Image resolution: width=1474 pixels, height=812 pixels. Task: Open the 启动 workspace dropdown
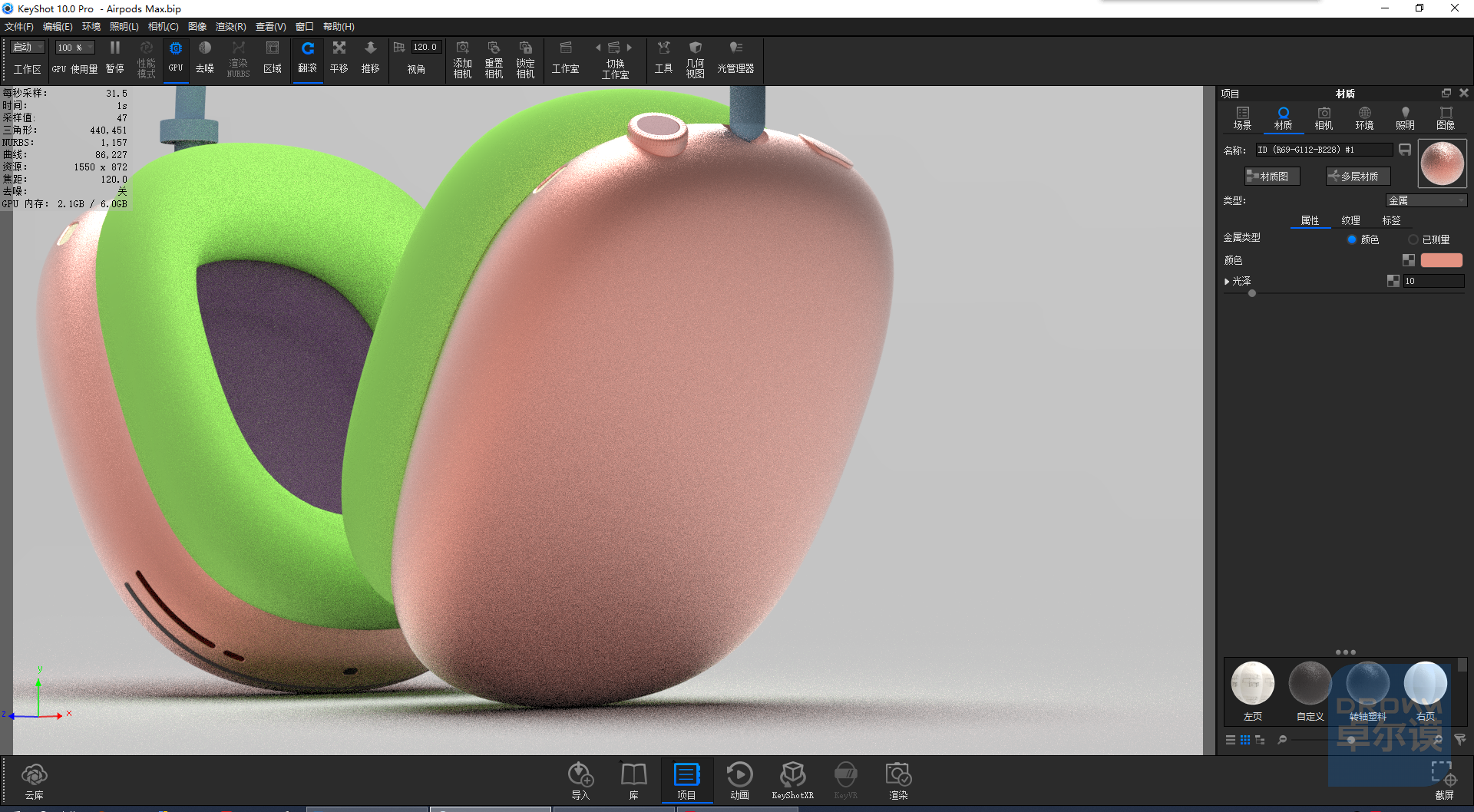point(28,48)
